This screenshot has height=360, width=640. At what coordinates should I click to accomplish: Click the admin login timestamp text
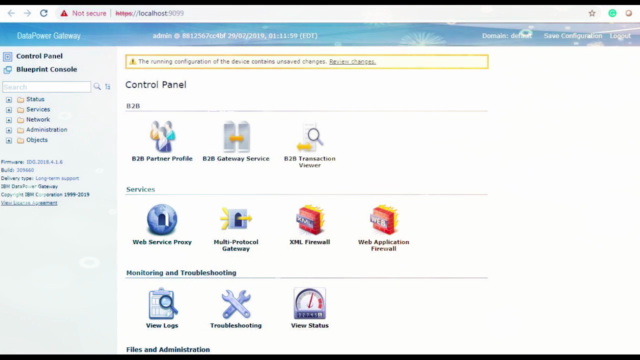pyautogui.click(x=235, y=36)
